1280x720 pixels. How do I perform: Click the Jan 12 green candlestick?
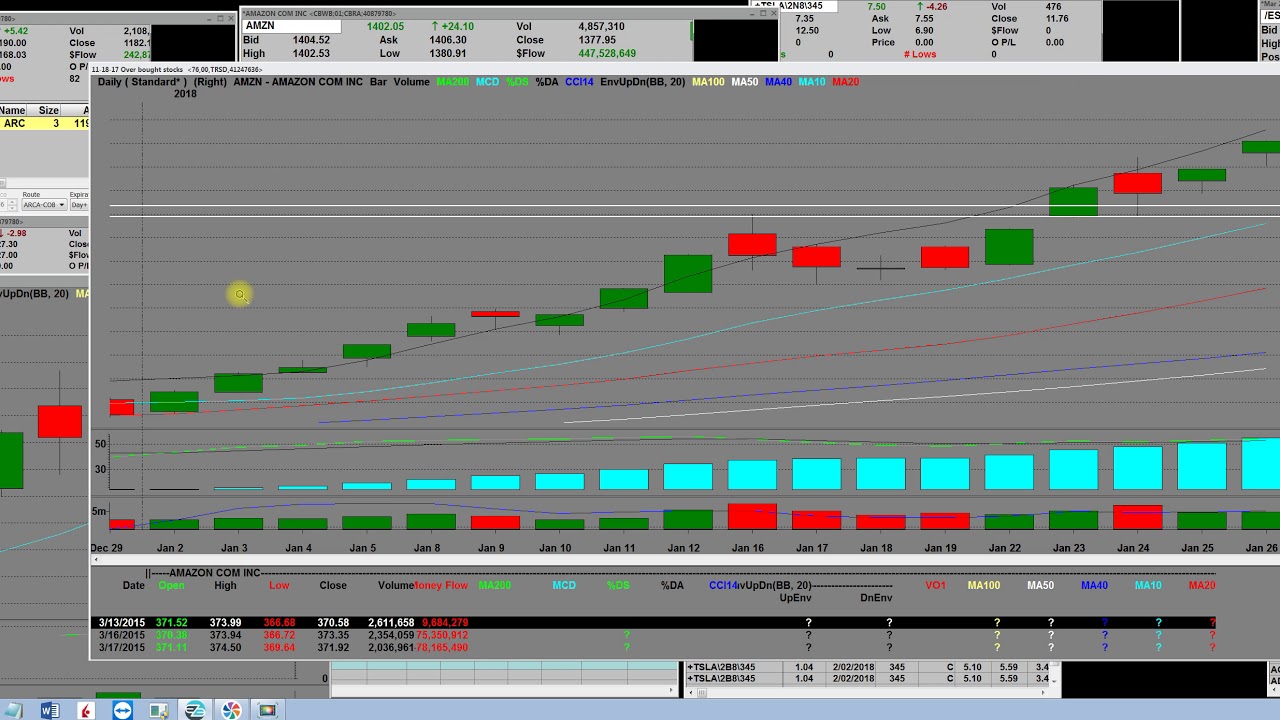pos(688,273)
